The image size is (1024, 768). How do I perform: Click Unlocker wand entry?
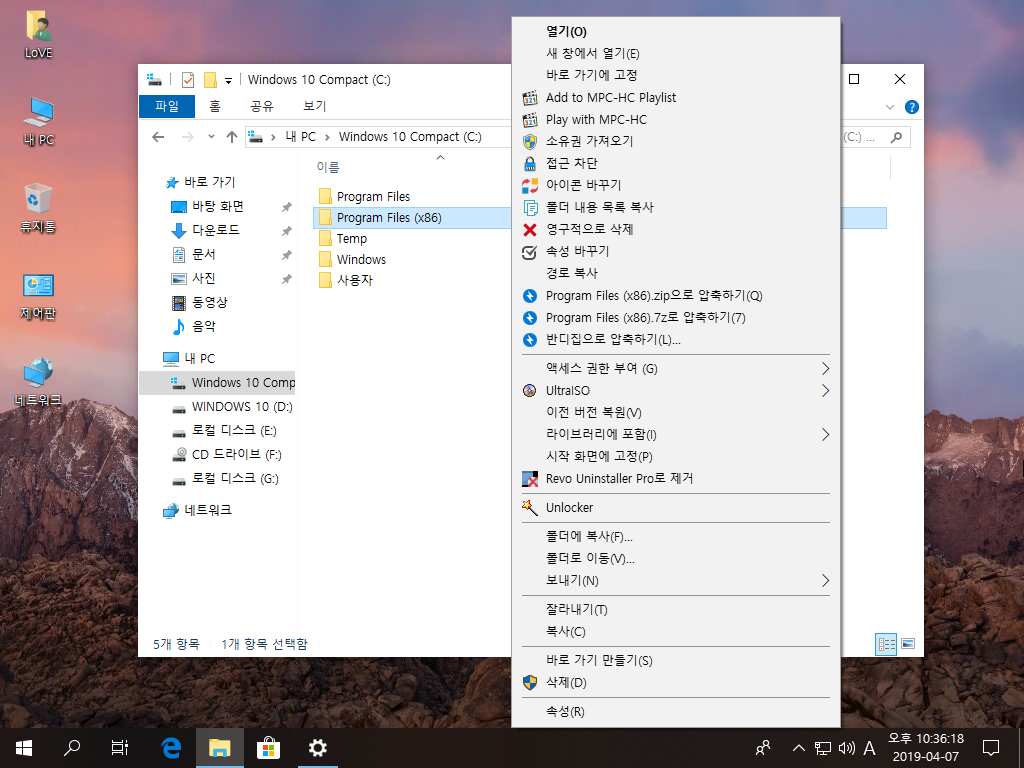[676, 507]
